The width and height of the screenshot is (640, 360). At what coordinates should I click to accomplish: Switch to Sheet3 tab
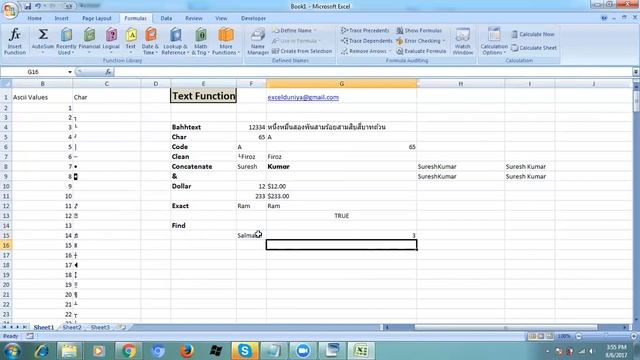100,327
